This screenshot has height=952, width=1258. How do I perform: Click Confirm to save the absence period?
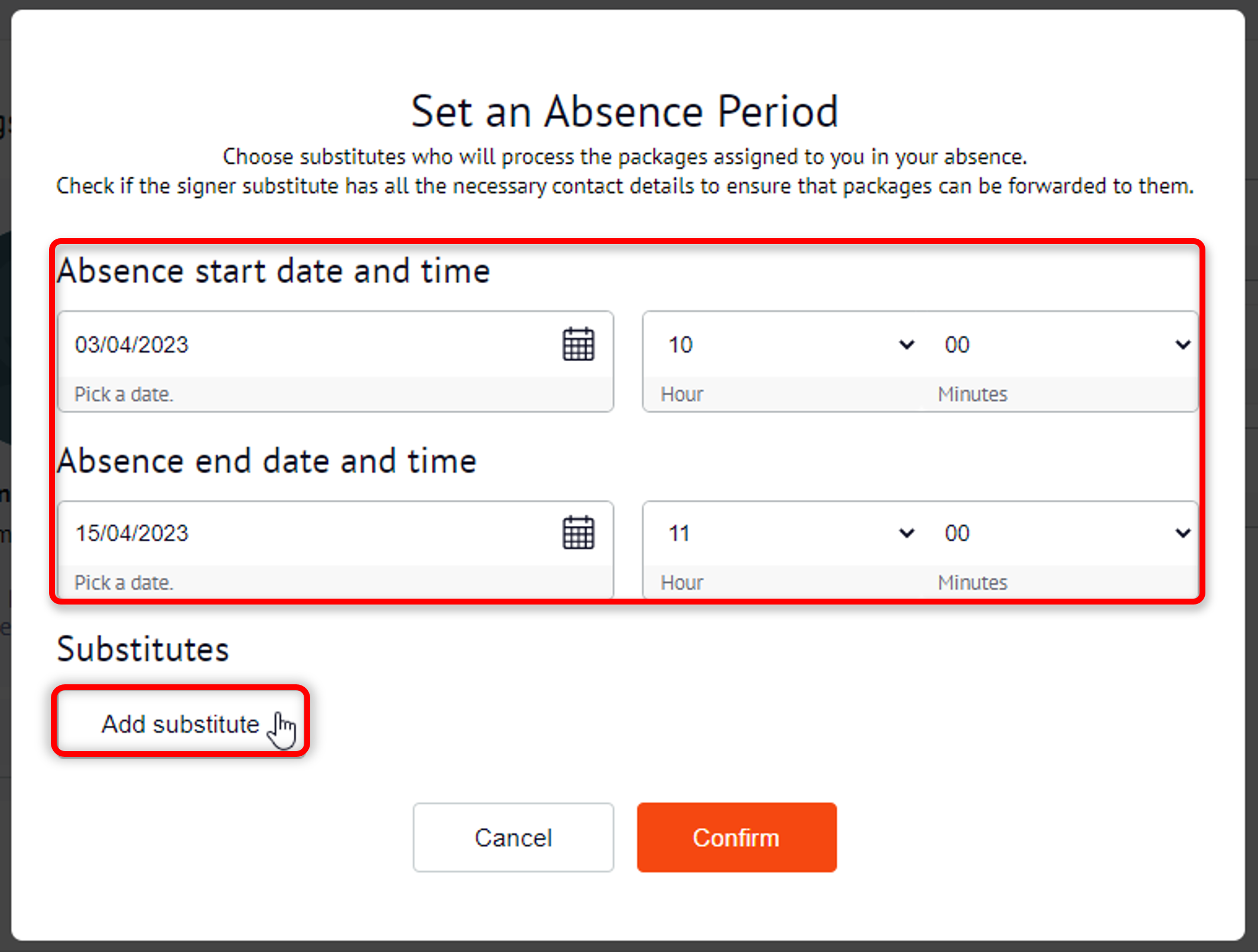coord(736,837)
